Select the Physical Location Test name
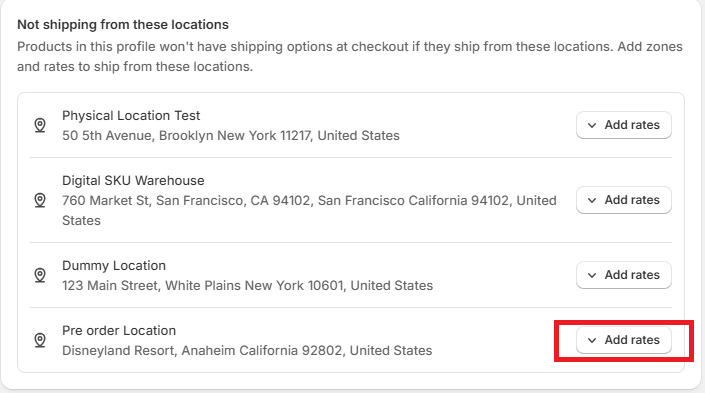This screenshot has width=705, height=393. click(x=131, y=116)
